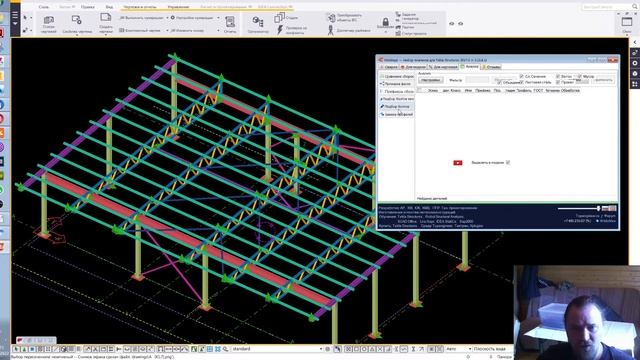Image resolution: width=640 pixels, height=360 pixels.
Task: Open the layout manager icon
Action: tap(331, 30)
